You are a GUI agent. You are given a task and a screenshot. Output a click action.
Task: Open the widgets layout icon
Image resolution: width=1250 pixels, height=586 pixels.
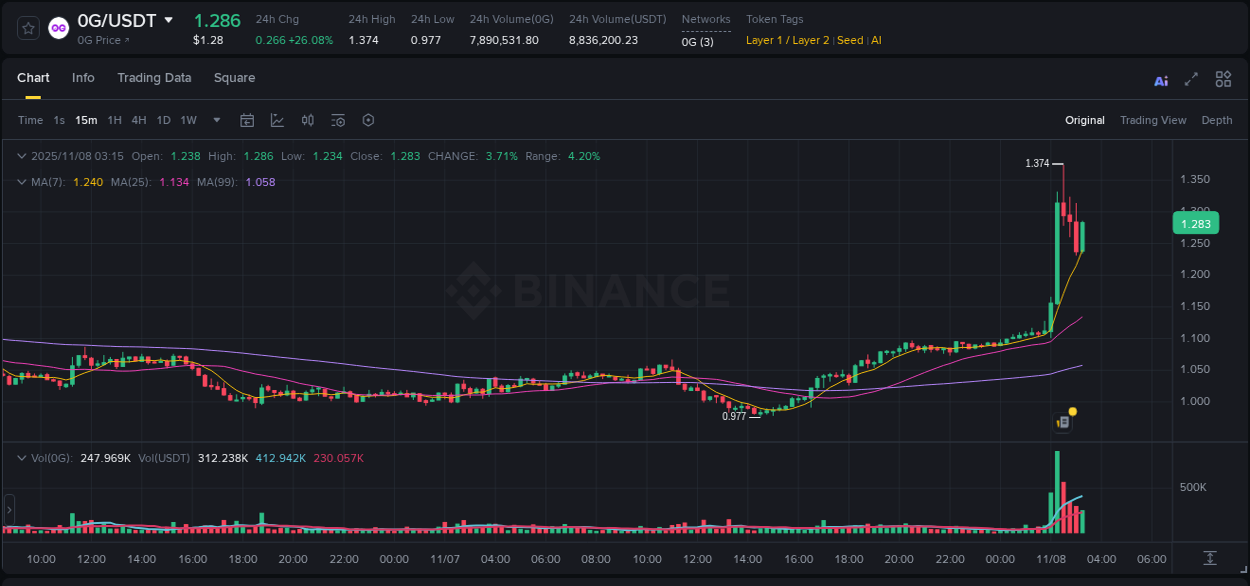(1223, 79)
